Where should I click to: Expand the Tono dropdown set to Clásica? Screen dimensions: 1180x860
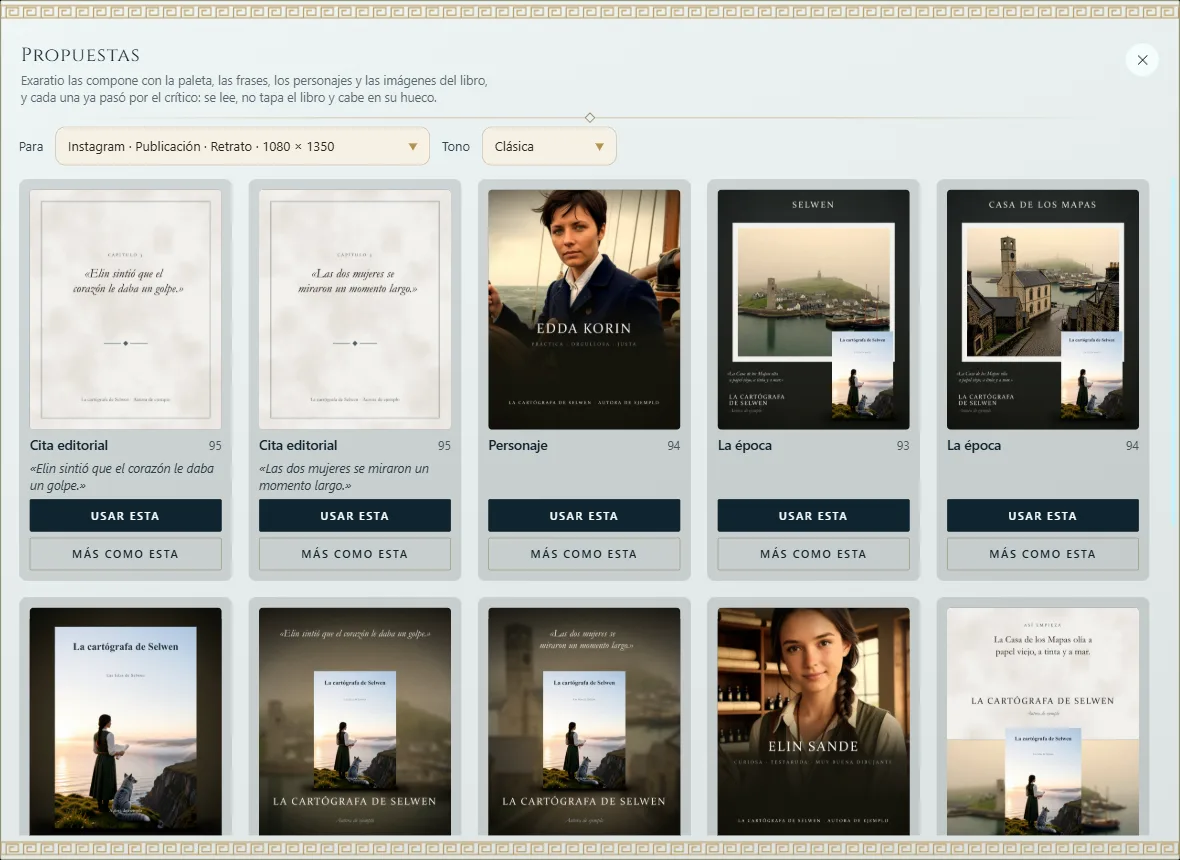point(549,146)
